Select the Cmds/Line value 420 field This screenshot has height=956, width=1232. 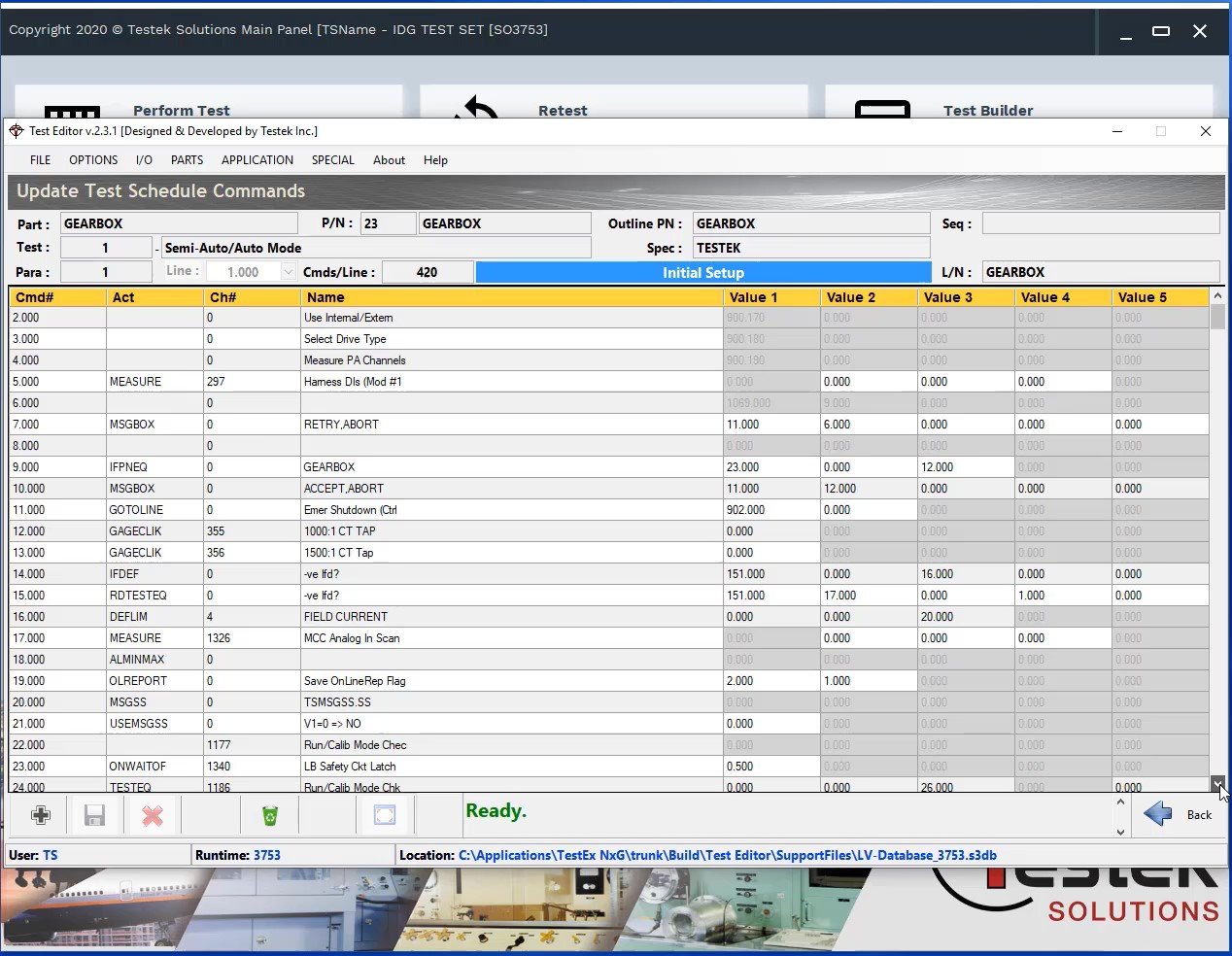(x=428, y=271)
